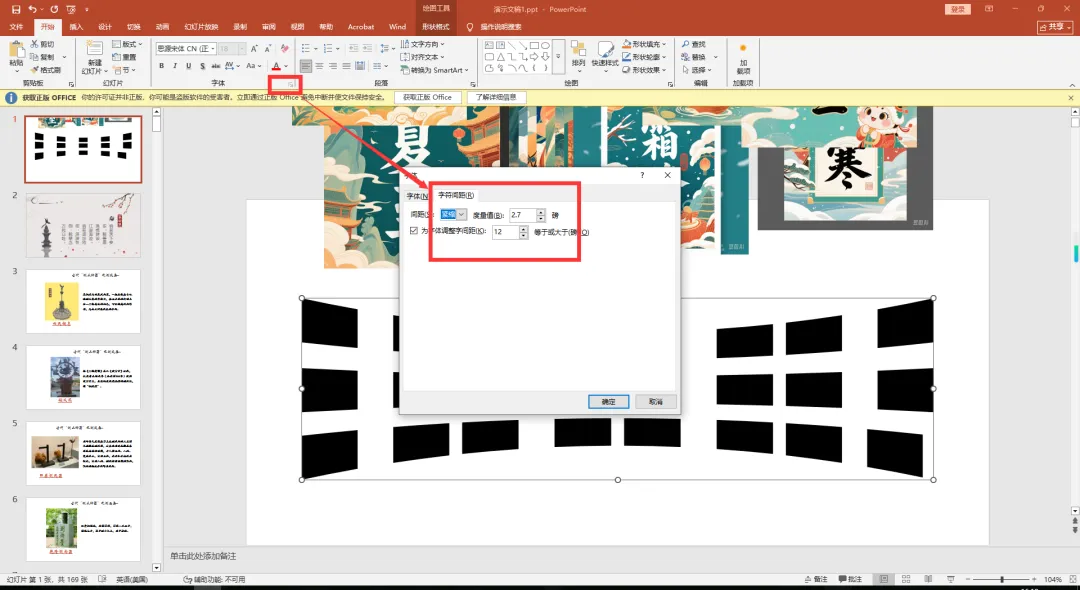The height and width of the screenshot is (590, 1080).
Task: Start slide show from status bar
Action: (x=951, y=579)
